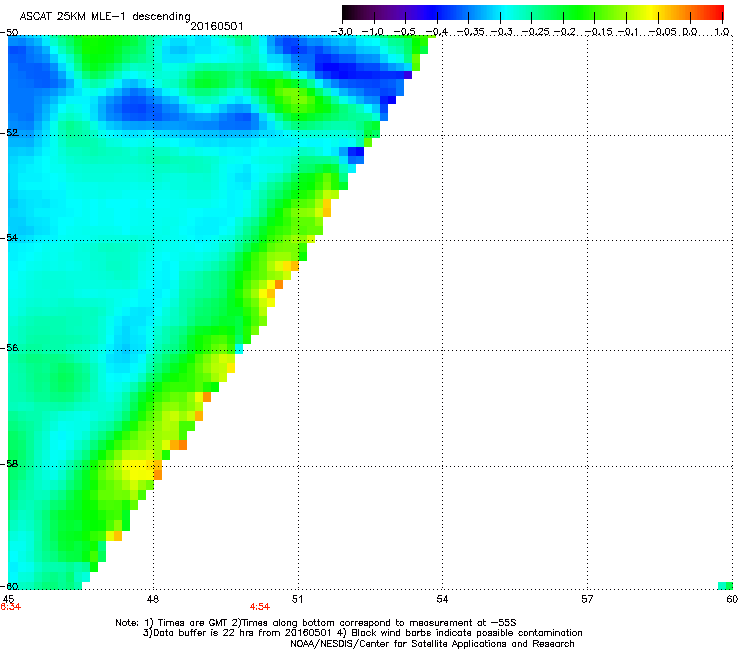740x650 pixels.
Task: Click the date label 20160501
Action: pyautogui.click(x=217, y=26)
